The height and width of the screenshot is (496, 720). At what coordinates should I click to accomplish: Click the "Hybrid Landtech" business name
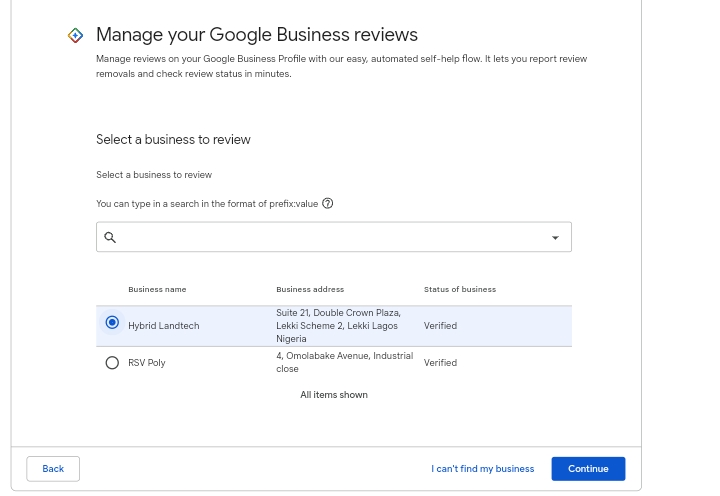click(163, 326)
